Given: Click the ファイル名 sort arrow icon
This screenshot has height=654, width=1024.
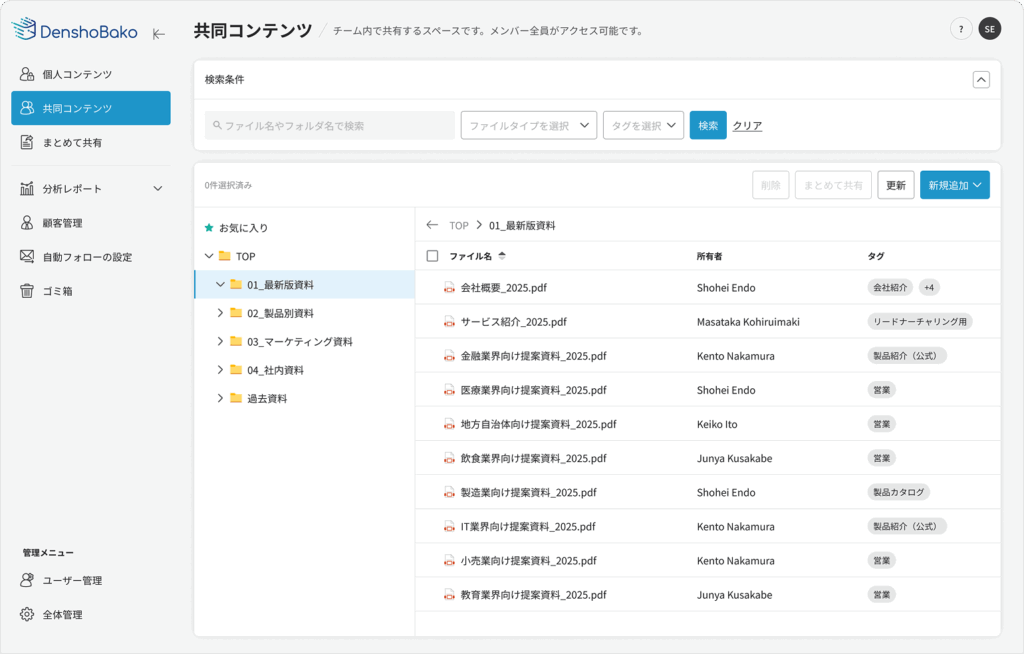Looking at the screenshot, I should (x=502, y=255).
